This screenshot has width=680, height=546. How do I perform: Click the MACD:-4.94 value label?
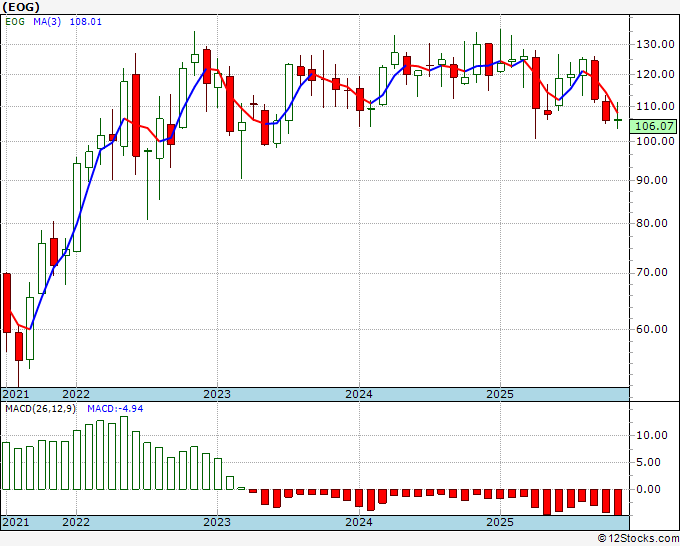[x=115, y=409]
